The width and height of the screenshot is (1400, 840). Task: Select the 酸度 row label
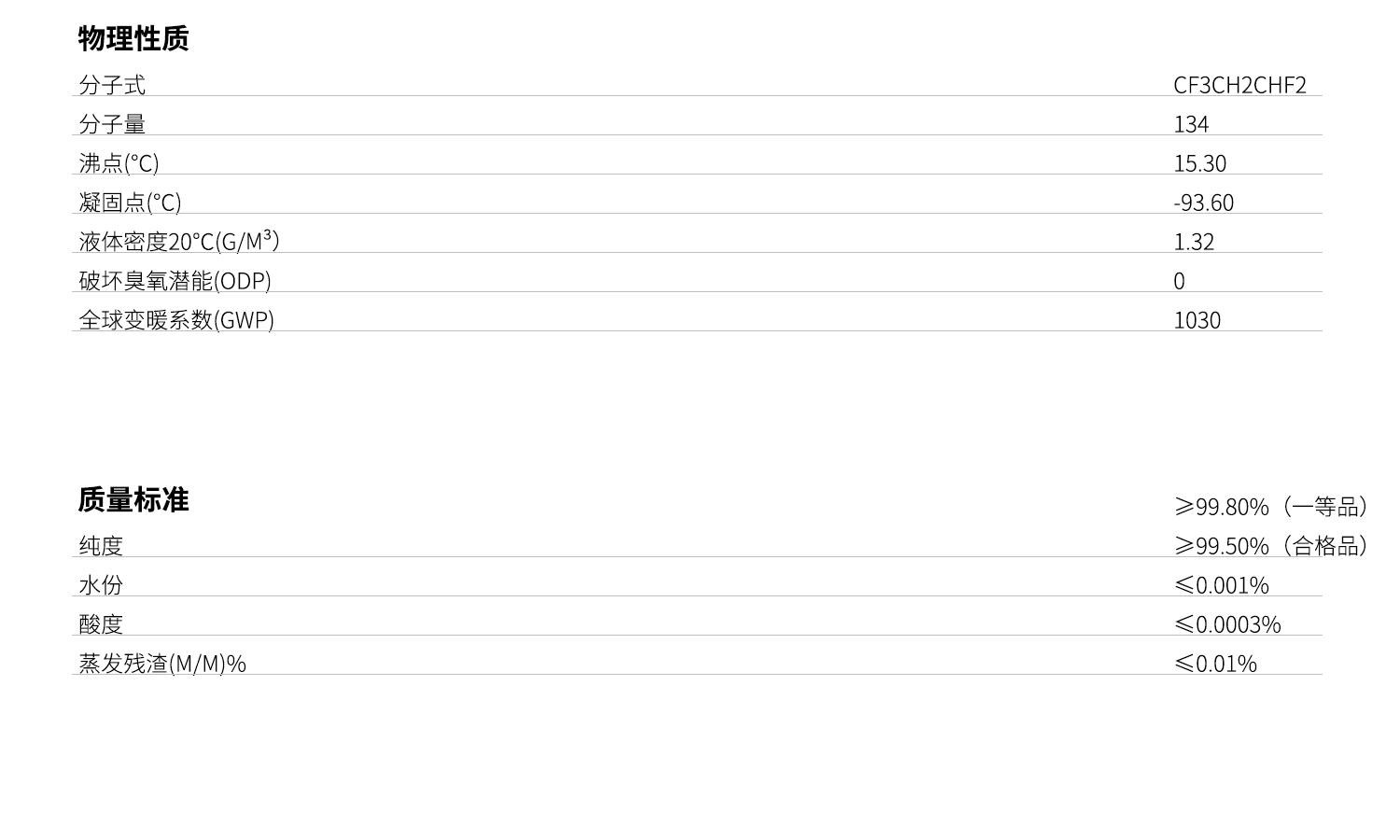click(x=101, y=624)
